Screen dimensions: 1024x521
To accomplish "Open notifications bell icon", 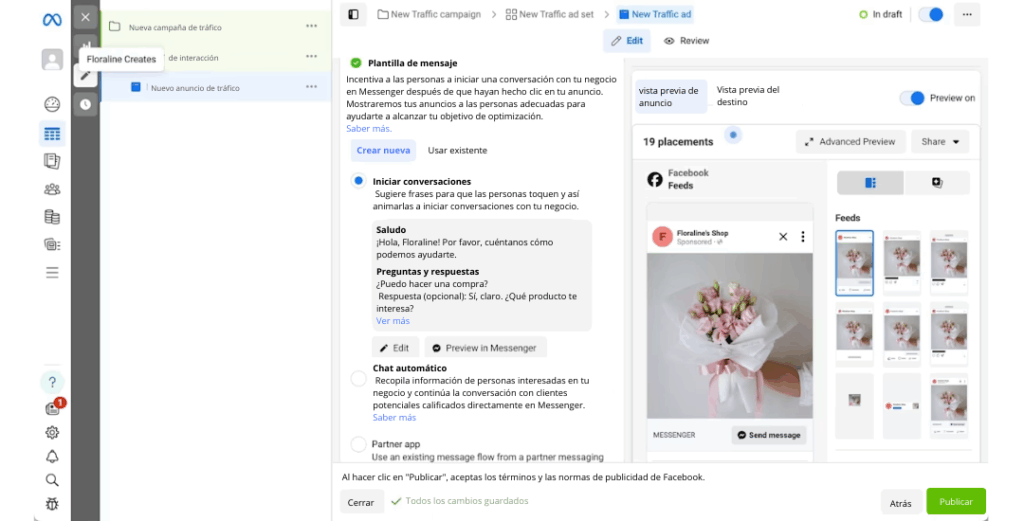I will pyautogui.click(x=52, y=456).
